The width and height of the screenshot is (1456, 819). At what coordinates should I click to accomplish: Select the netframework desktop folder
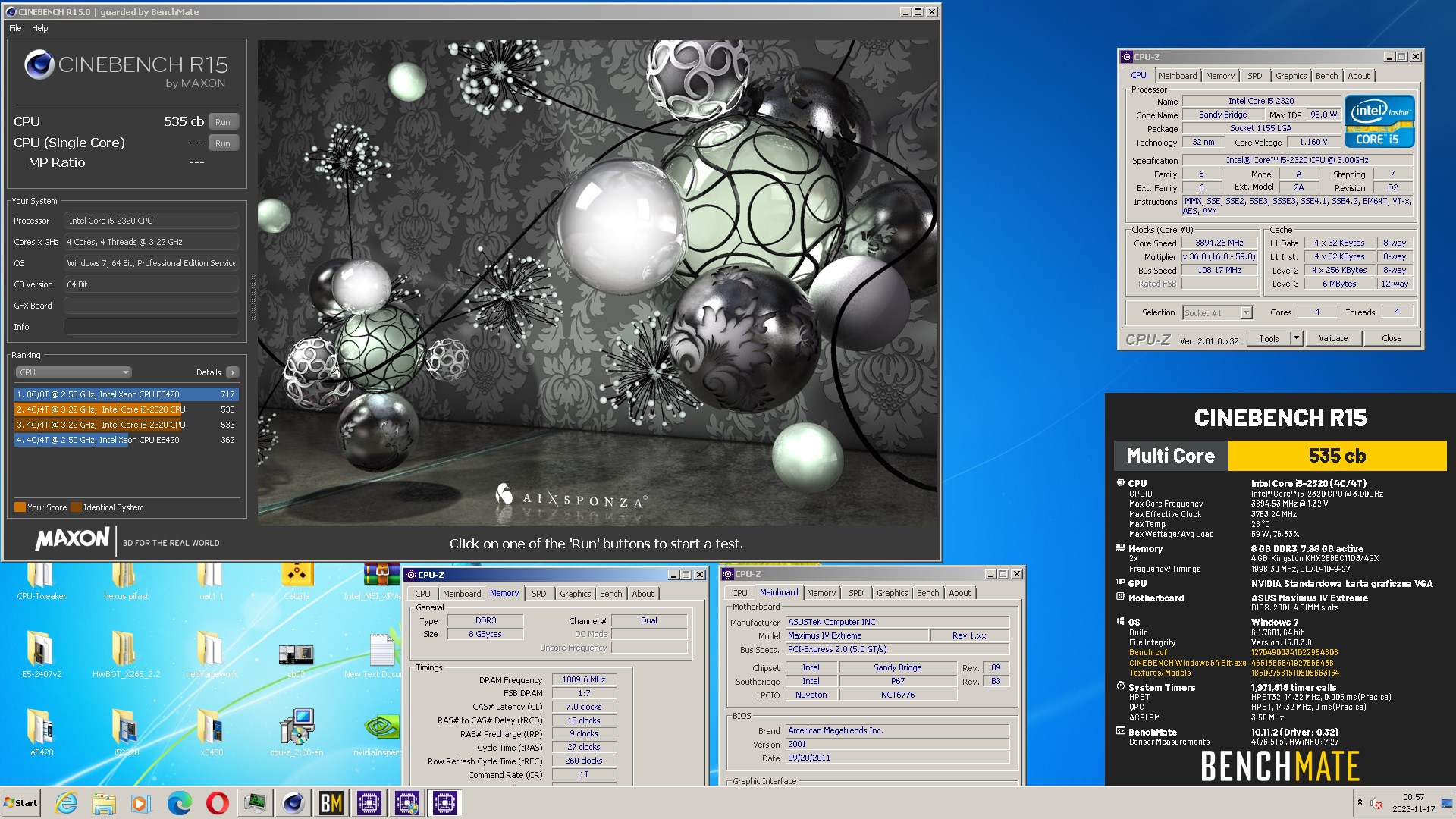tap(212, 654)
